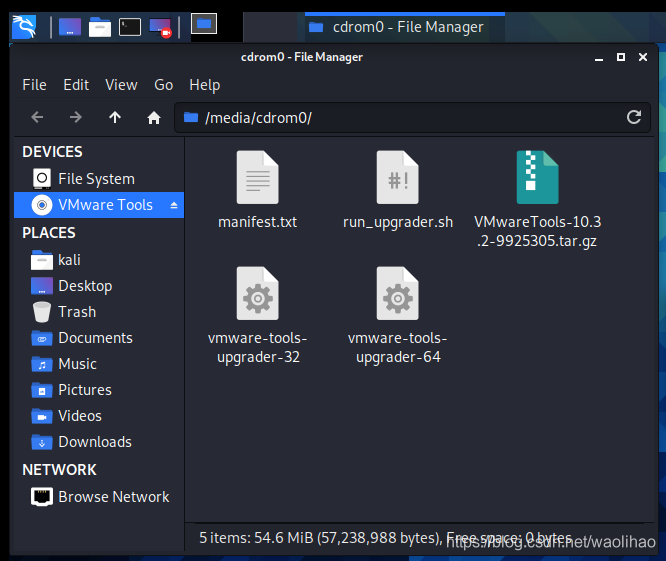Open the Help menu
The height and width of the screenshot is (561, 666).
pos(205,85)
